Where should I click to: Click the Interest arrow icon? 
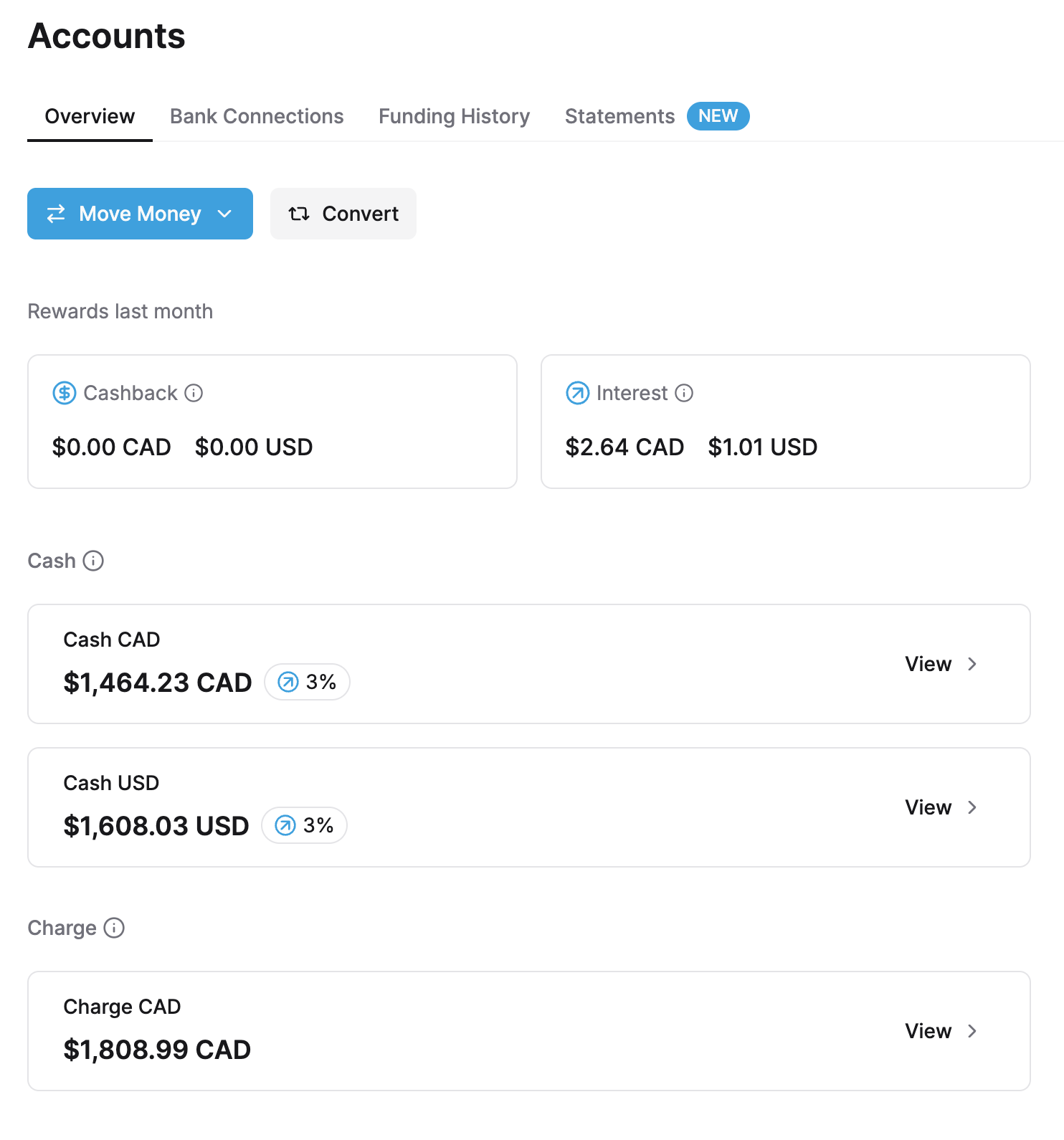[x=577, y=393]
